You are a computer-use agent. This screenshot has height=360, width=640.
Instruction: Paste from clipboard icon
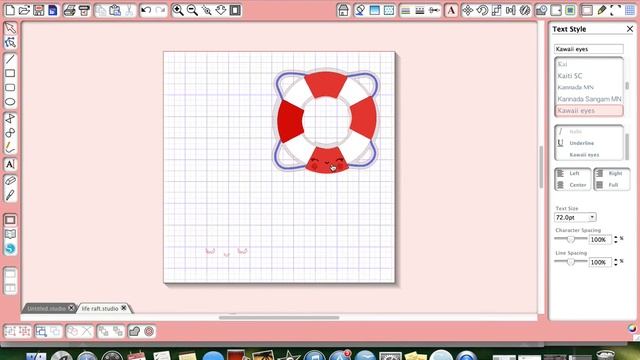[x=115, y=10]
